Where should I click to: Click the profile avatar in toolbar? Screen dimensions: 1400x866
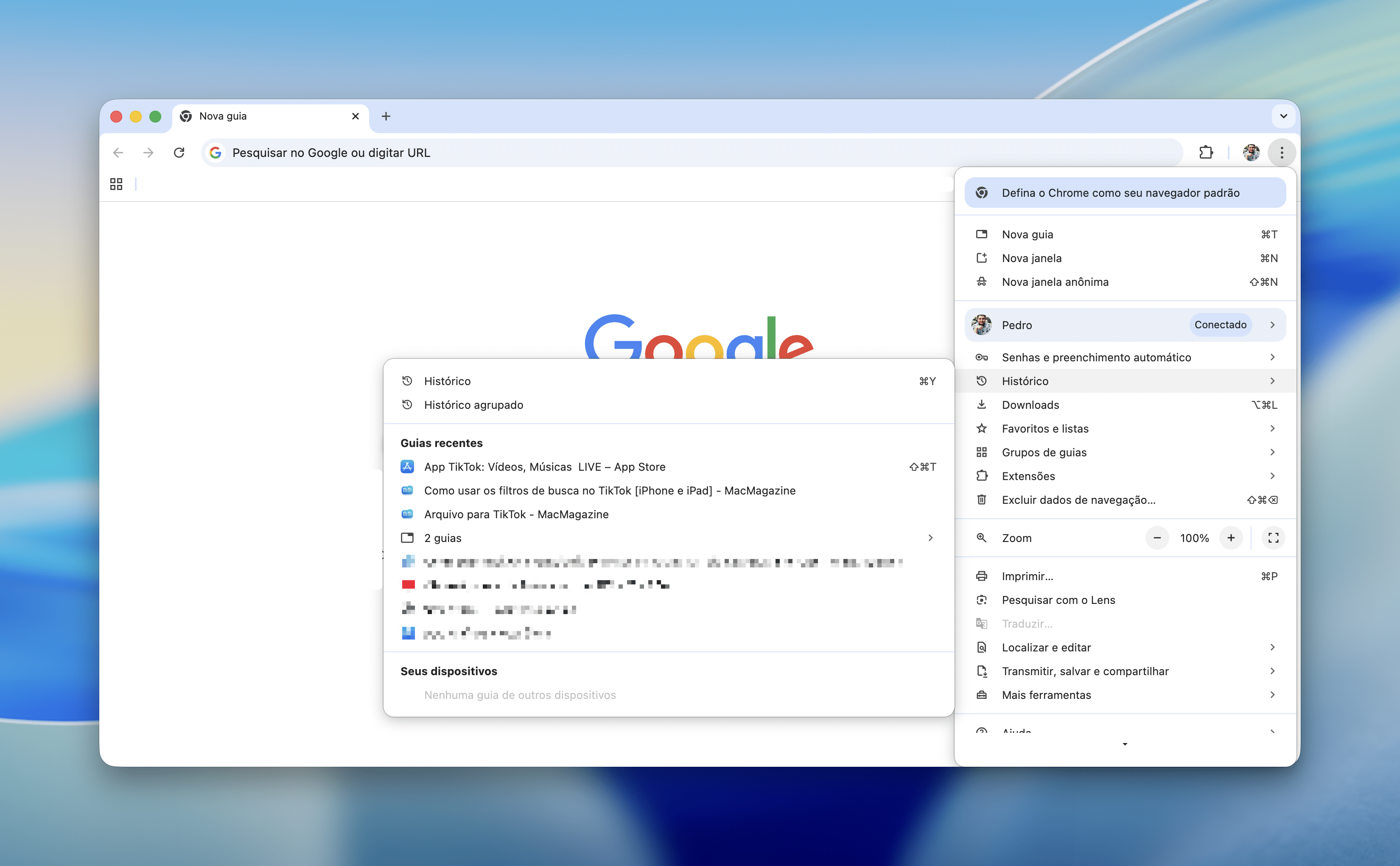pos(1251,152)
